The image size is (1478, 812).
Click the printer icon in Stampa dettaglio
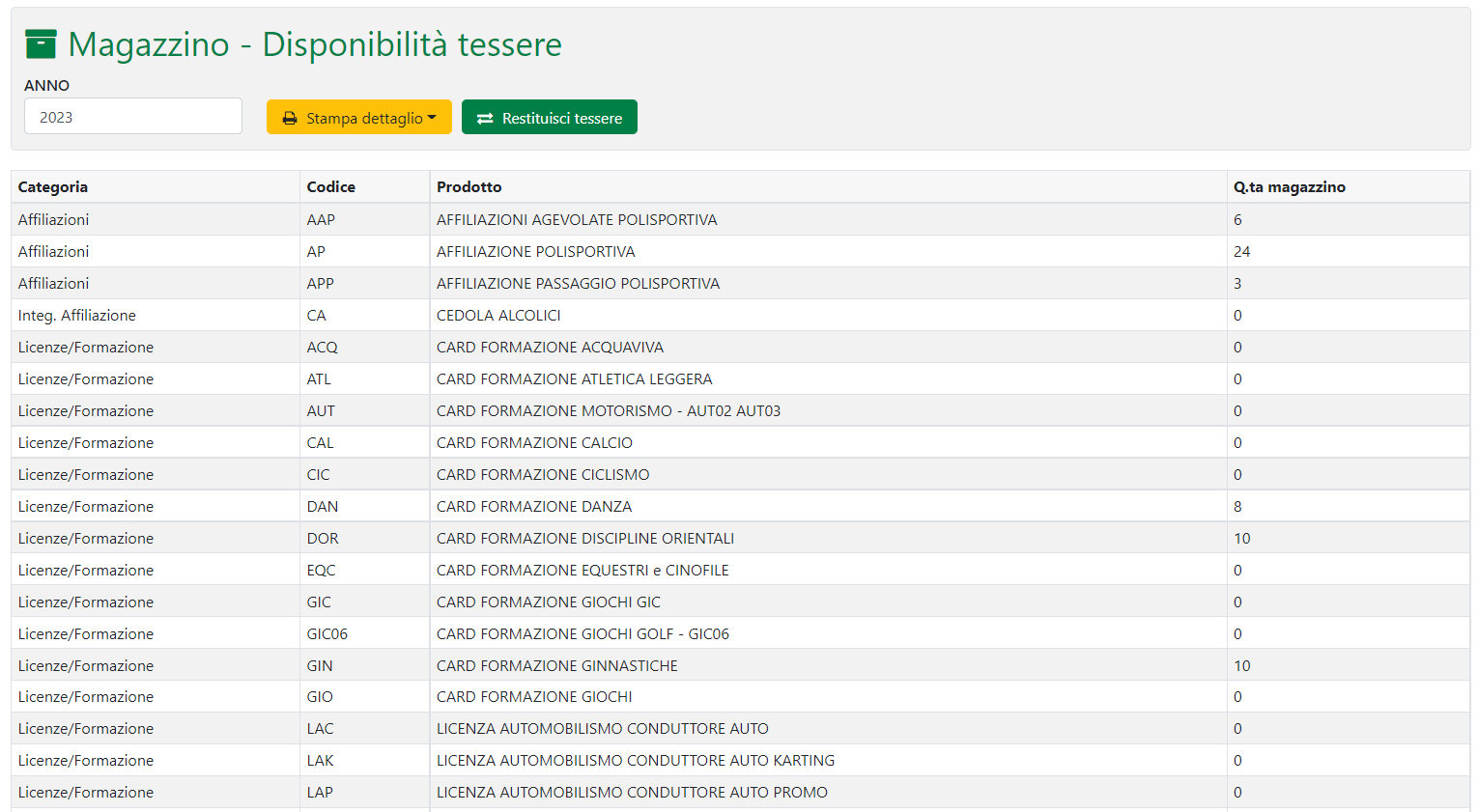[x=290, y=118]
